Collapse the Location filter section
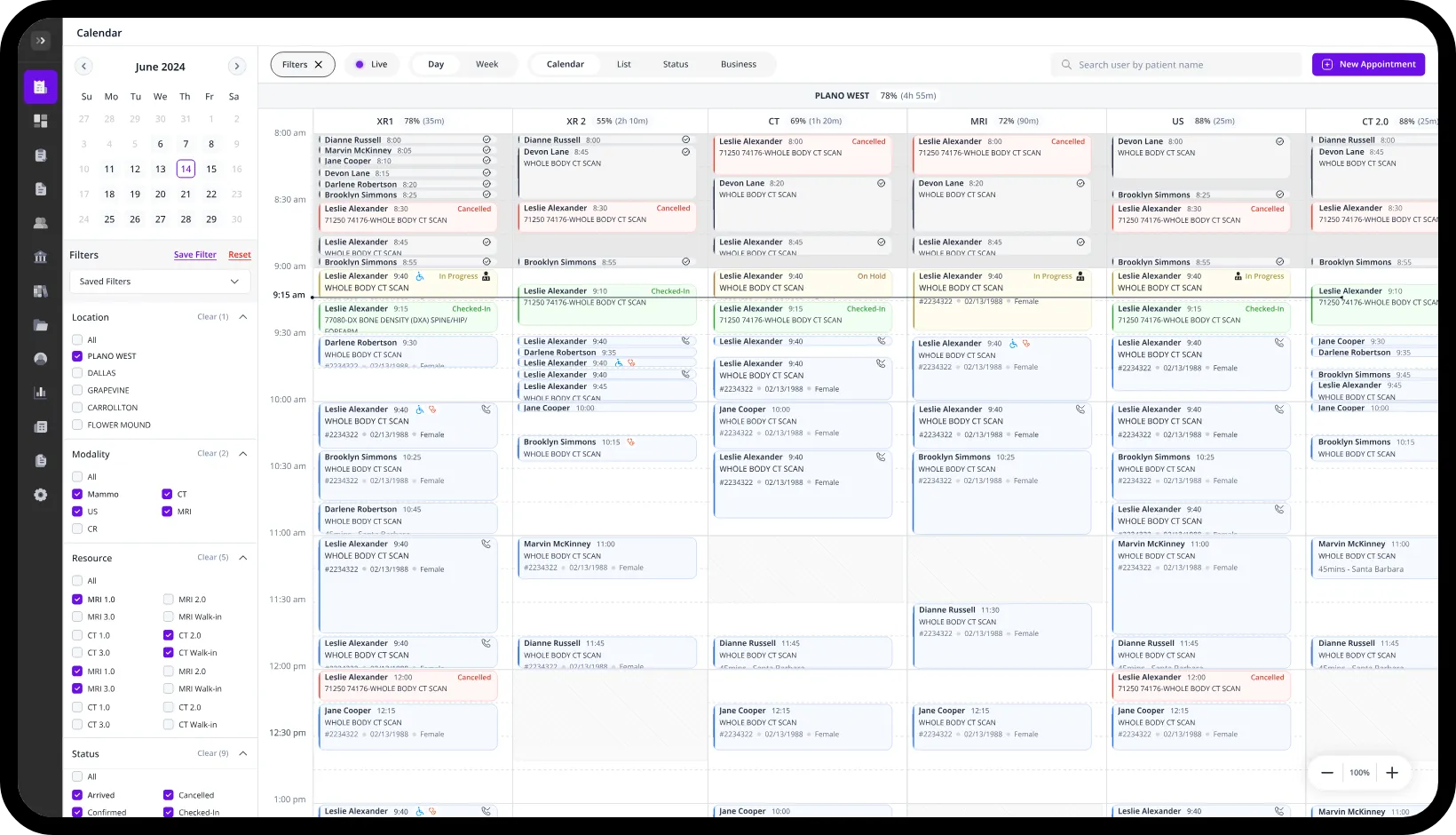The width and height of the screenshot is (1456, 835). (243, 317)
